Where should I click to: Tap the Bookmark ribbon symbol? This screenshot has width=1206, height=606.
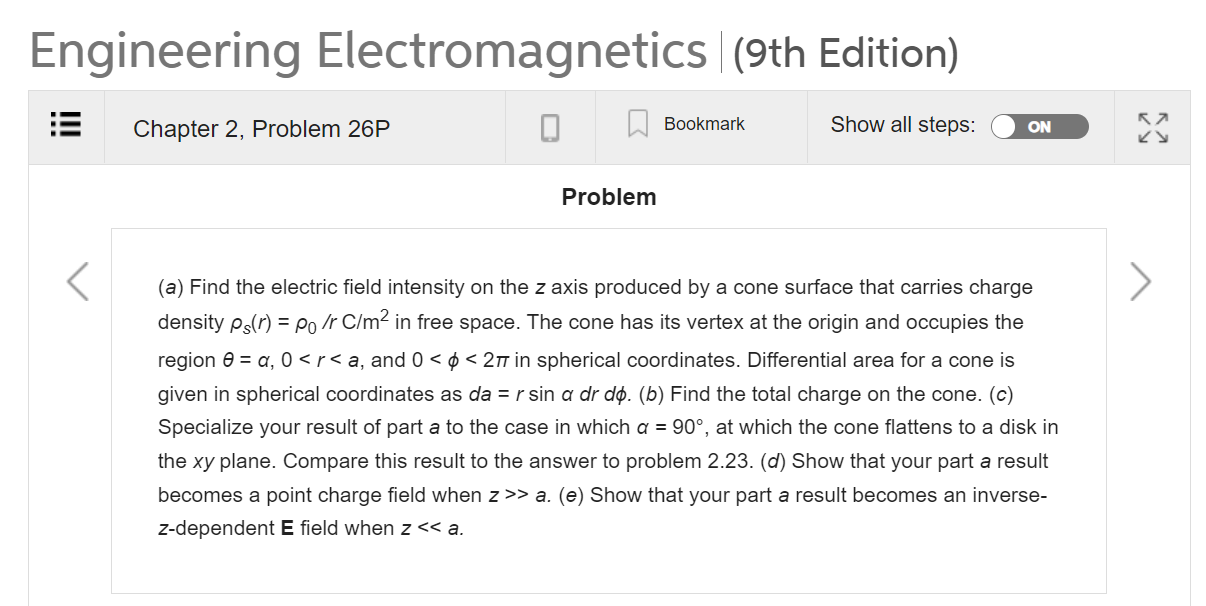tap(638, 124)
